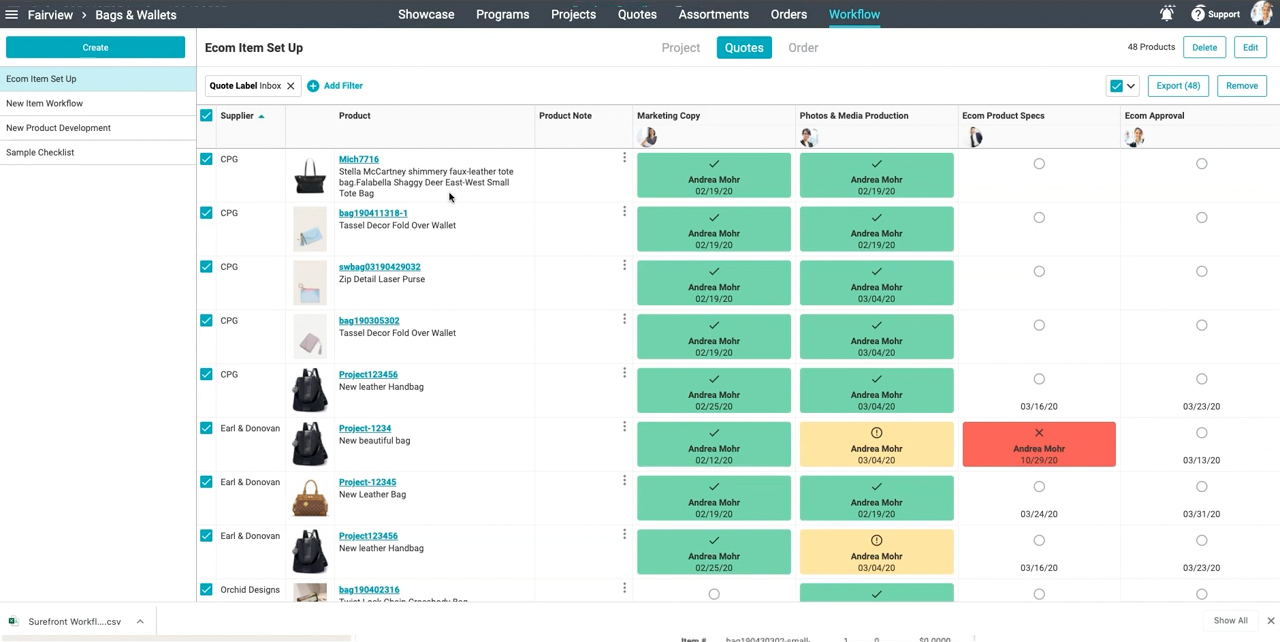This screenshot has height=642, width=1280.
Task: Toggle the select-all checkbox in header
Action: point(206,116)
